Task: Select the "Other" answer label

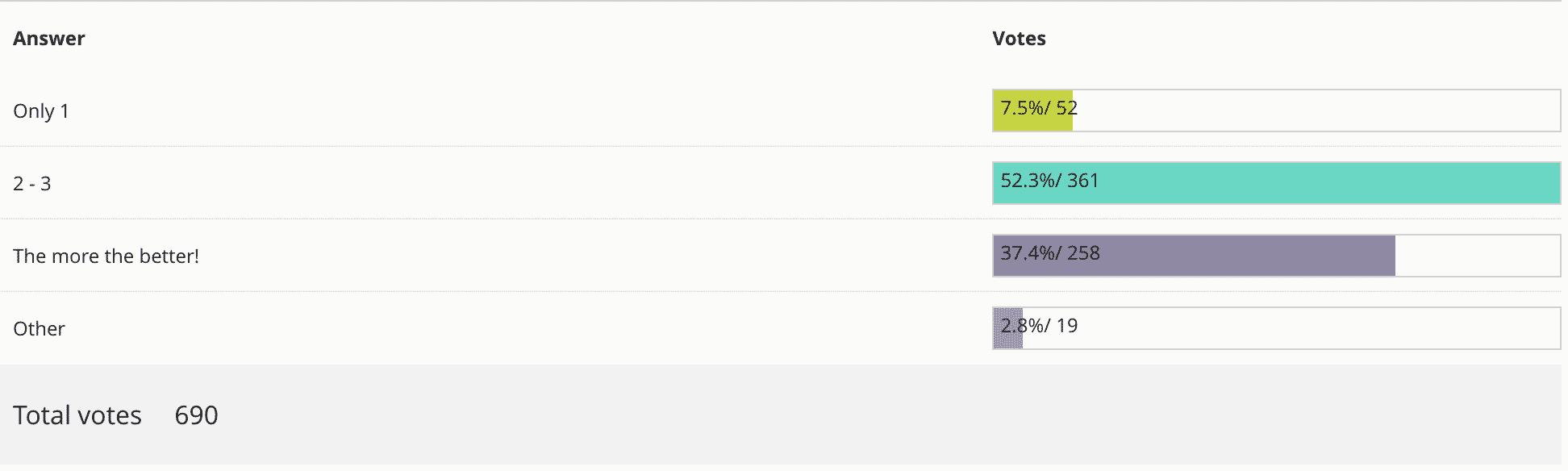Action: 39,329
